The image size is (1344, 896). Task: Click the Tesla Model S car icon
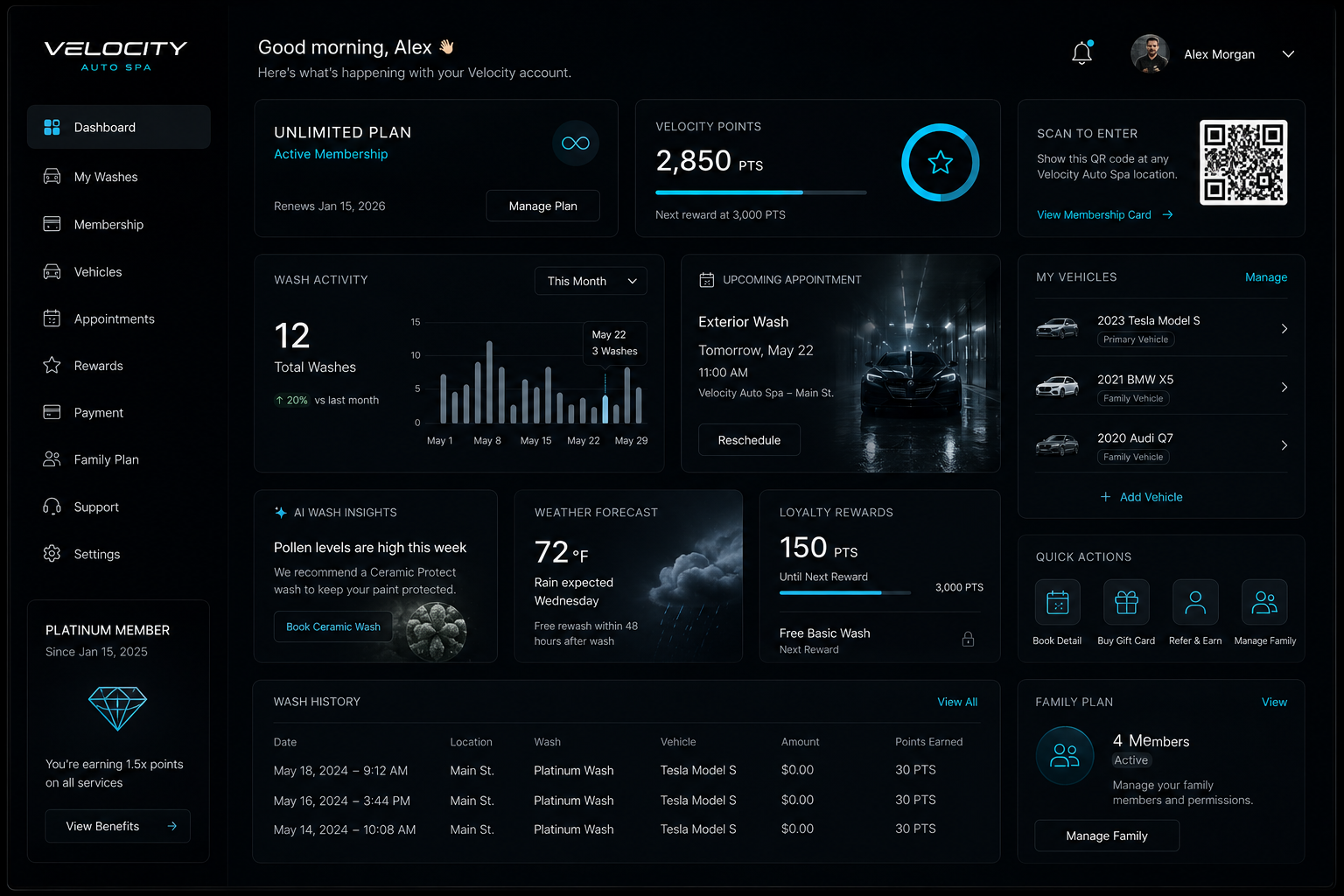tap(1057, 329)
